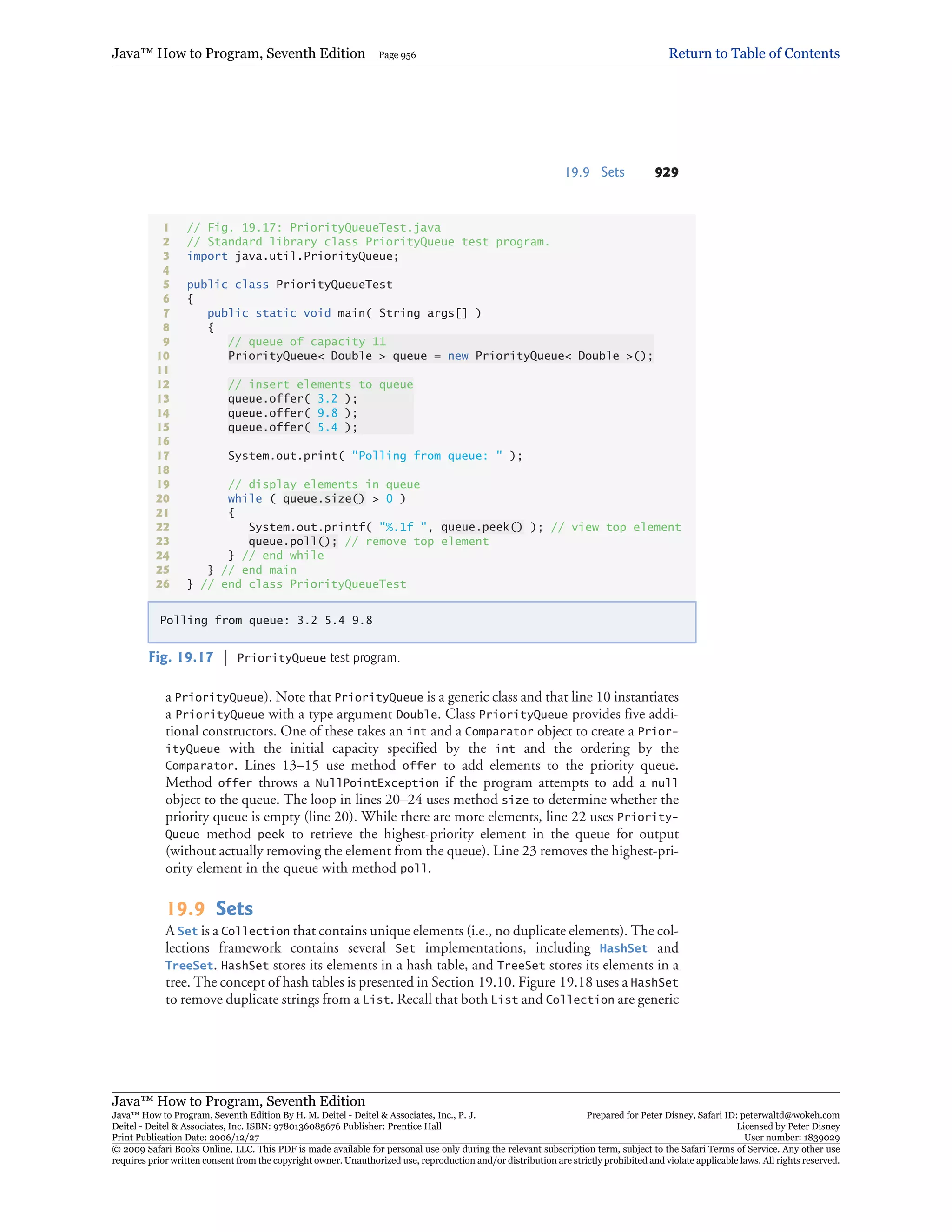Click the peterwaltd@wokeh.com email in the footer
The height and width of the screenshot is (1232, 952).
click(x=789, y=1115)
